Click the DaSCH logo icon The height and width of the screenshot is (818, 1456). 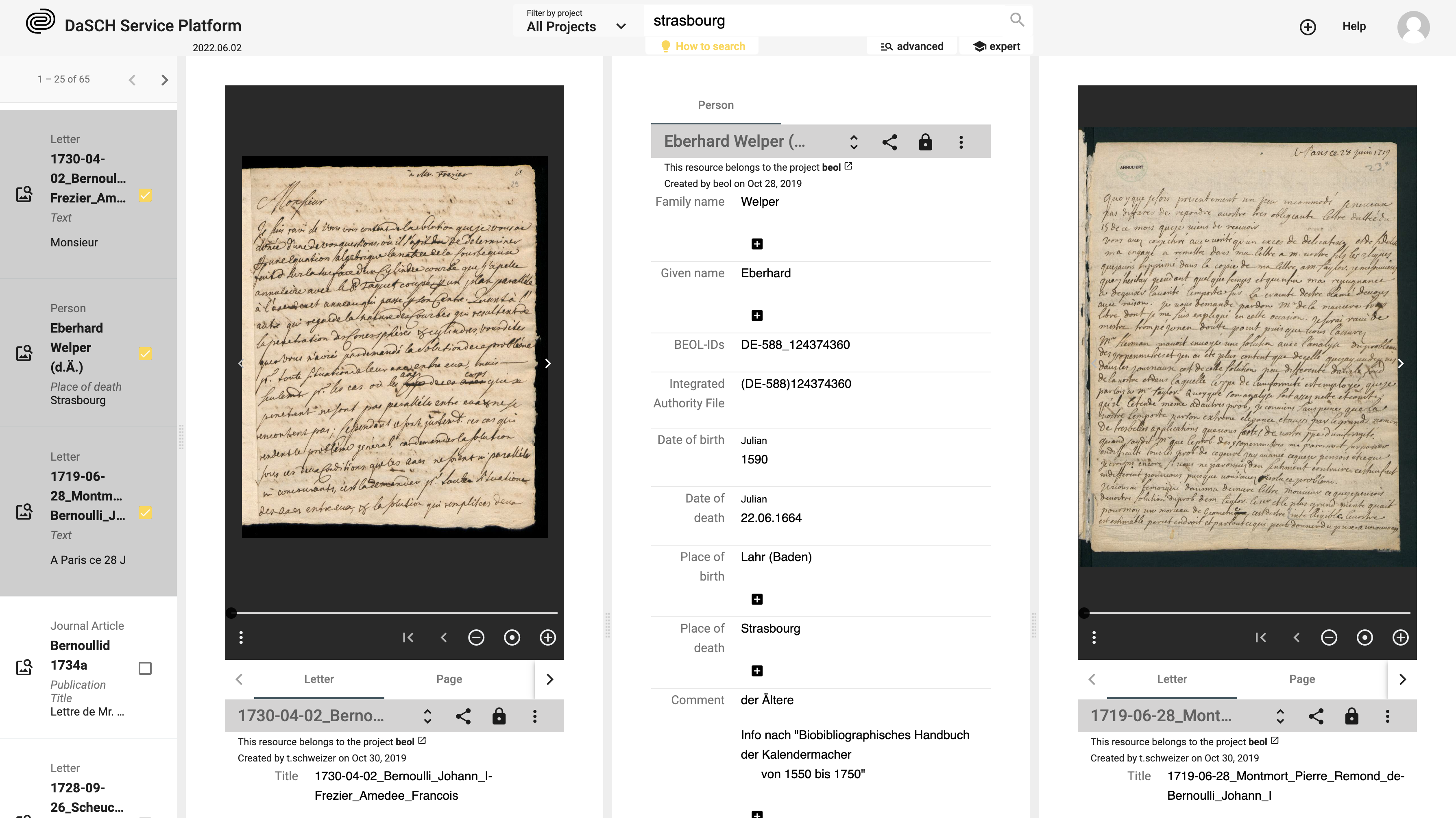point(40,22)
